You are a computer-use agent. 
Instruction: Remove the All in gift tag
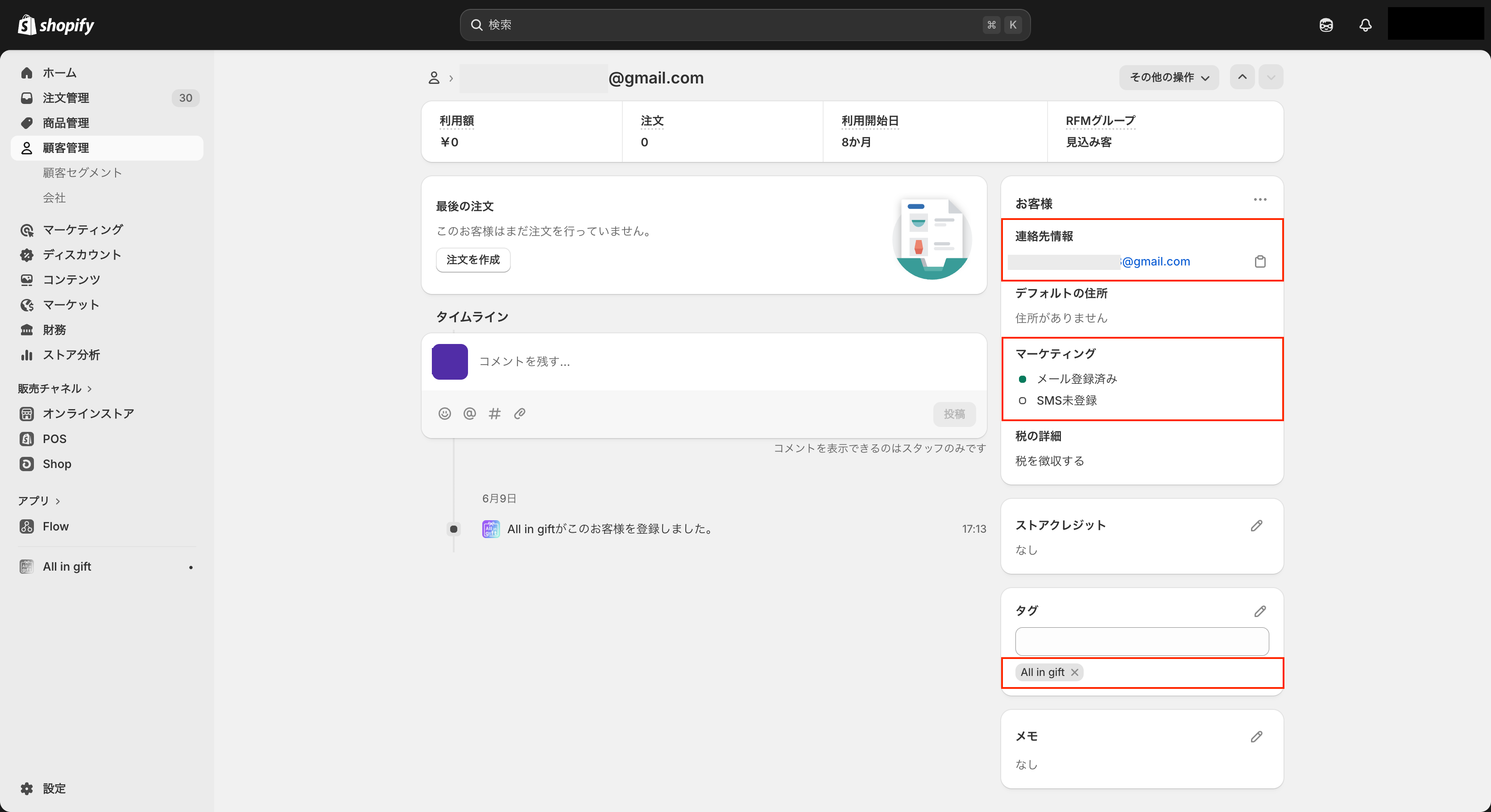tap(1075, 672)
